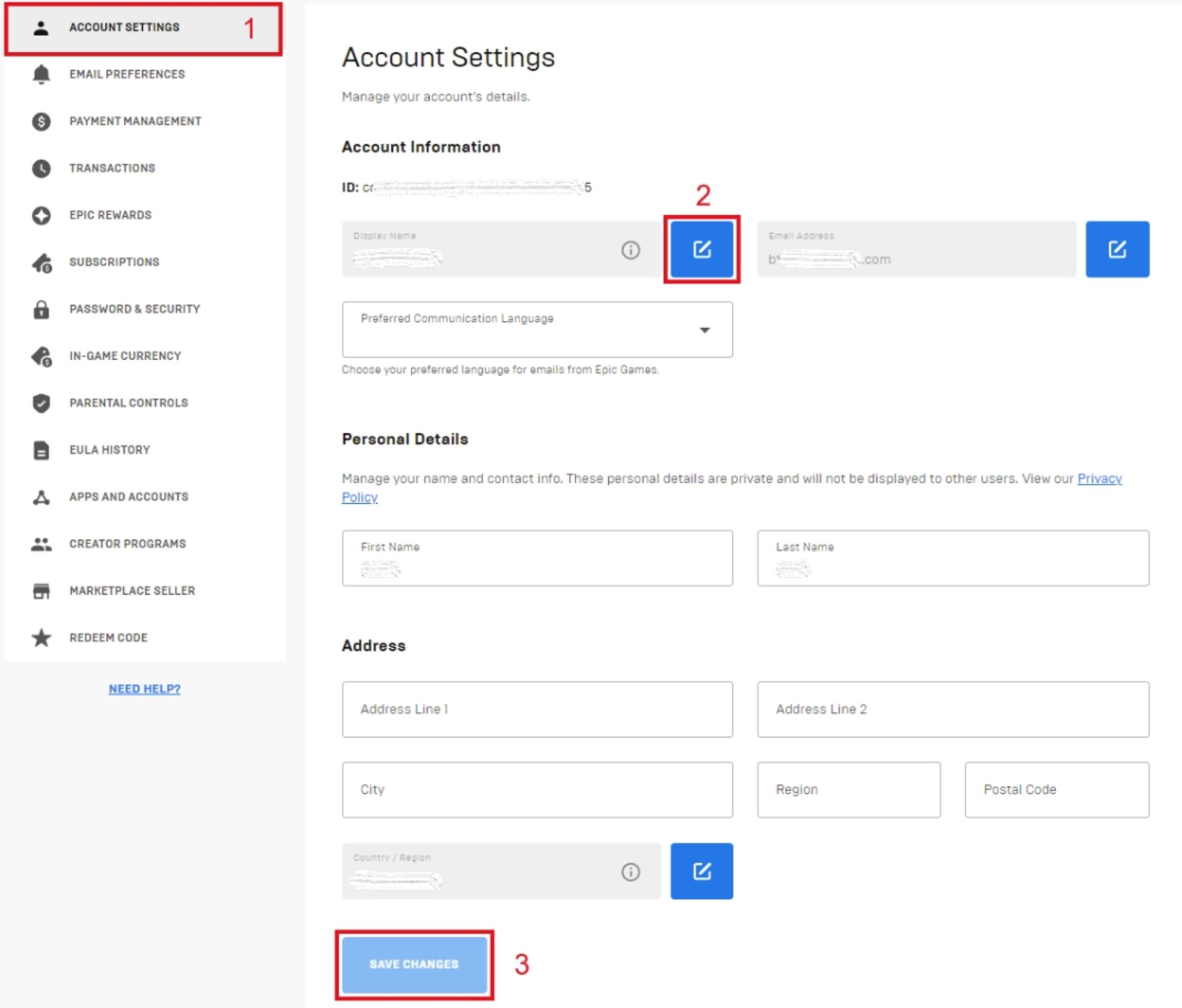Focus the Address Line 1 field
Viewport: 1182px width, 1008px height.
click(x=537, y=709)
